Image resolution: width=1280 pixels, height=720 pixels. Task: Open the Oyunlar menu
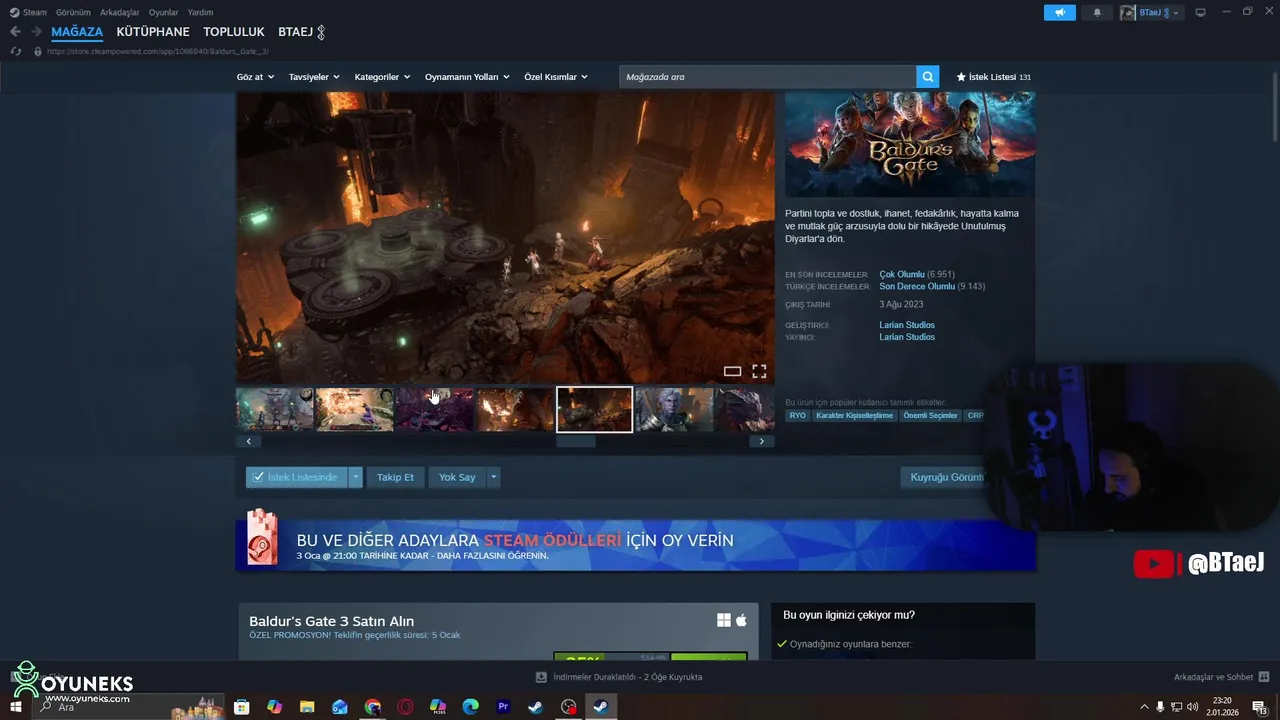(x=164, y=12)
